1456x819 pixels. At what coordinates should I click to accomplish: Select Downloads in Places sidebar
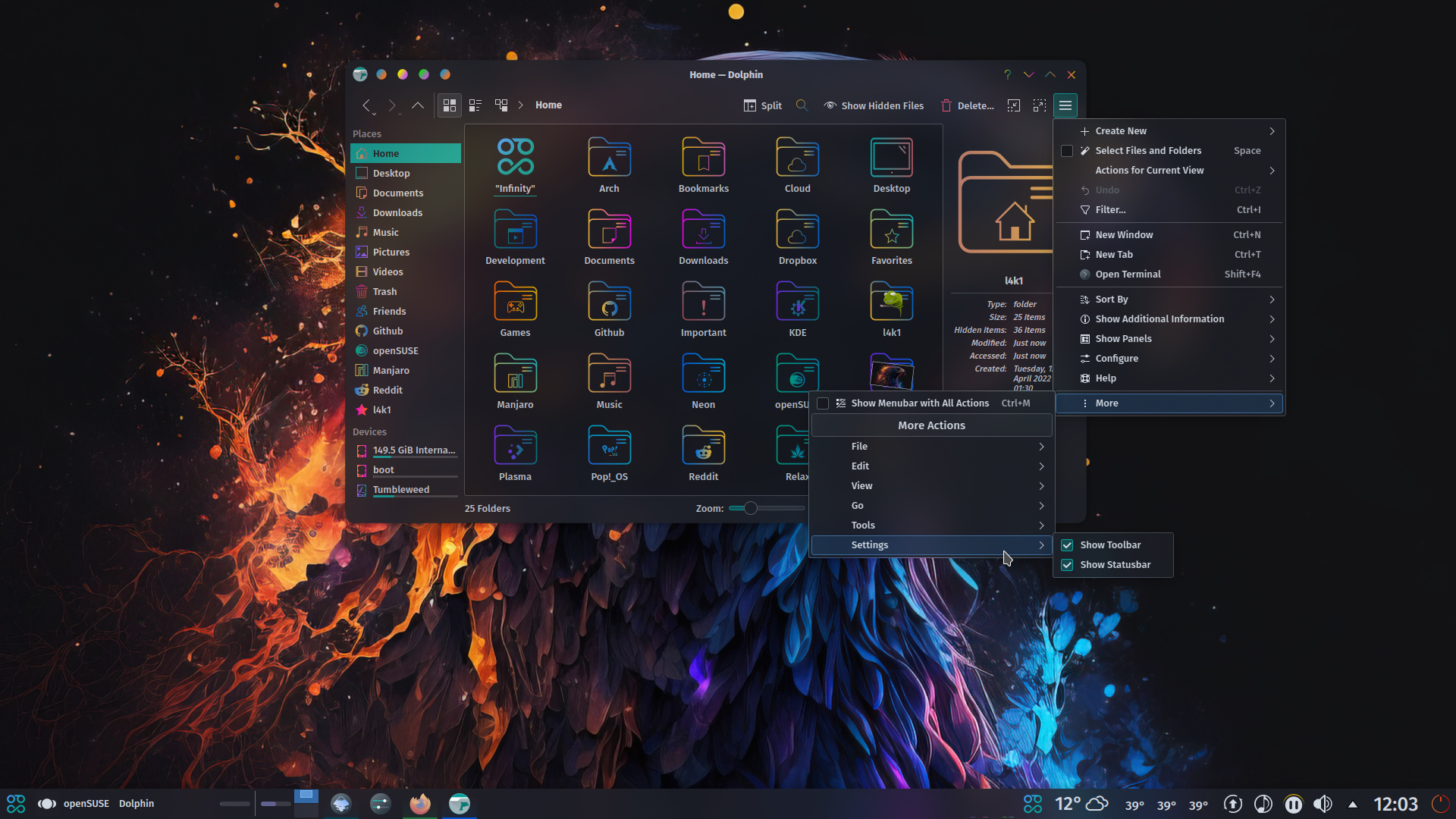point(406,213)
